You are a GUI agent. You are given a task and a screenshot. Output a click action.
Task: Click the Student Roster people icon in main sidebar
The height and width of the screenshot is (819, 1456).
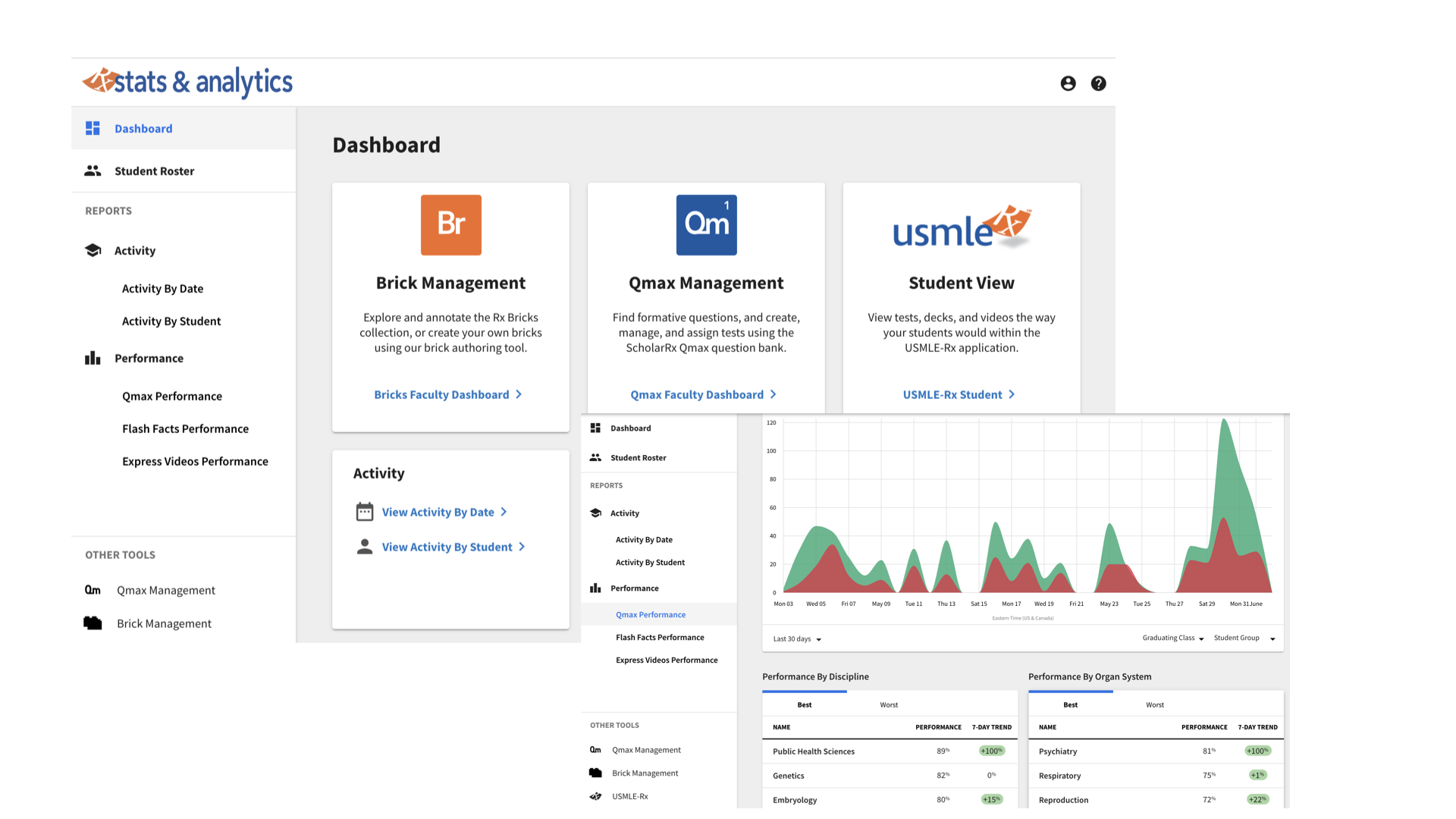click(x=93, y=171)
